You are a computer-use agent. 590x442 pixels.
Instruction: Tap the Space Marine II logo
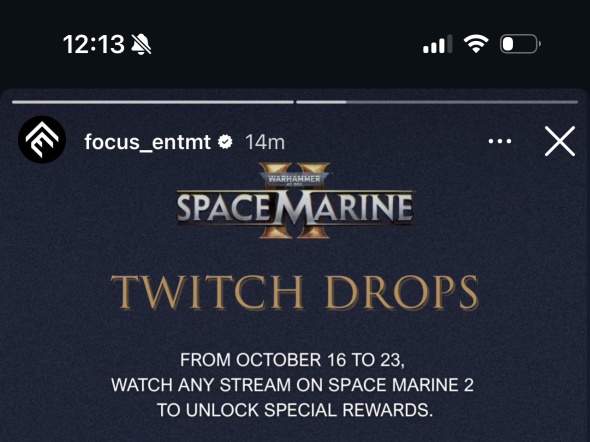pyautogui.click(x=295, y=200)
